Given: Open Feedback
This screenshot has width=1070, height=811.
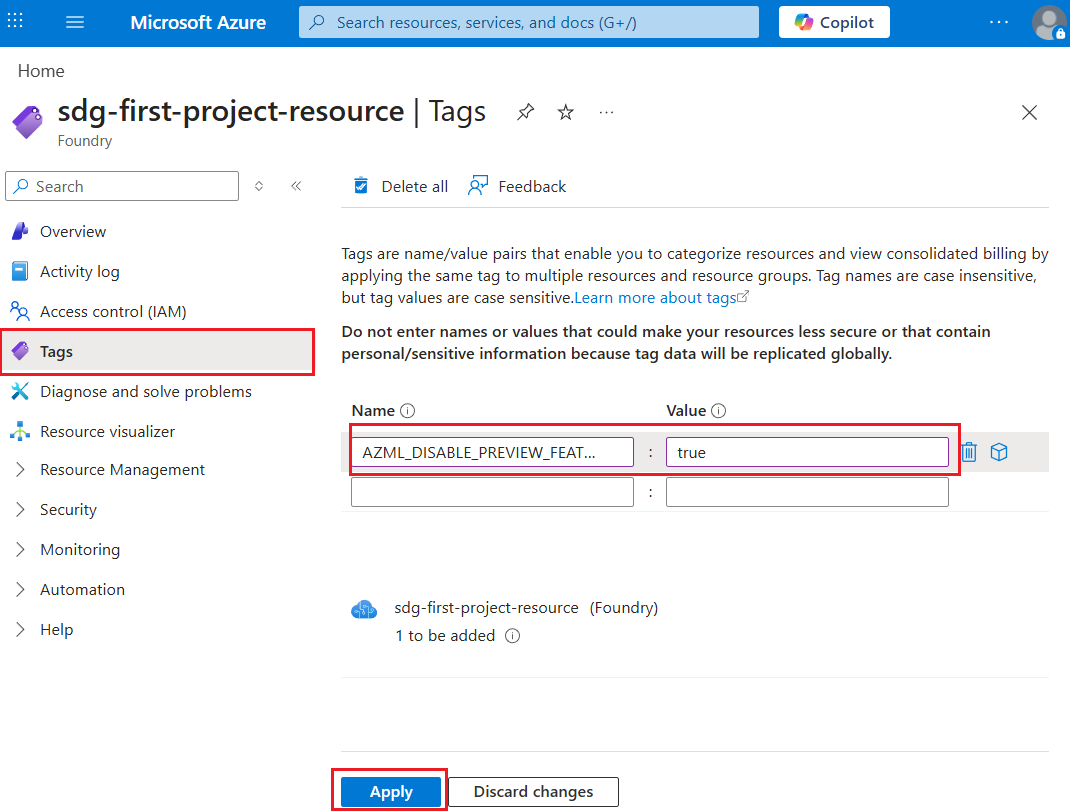Looking at the screenshot, I should [x=516, y=186].
